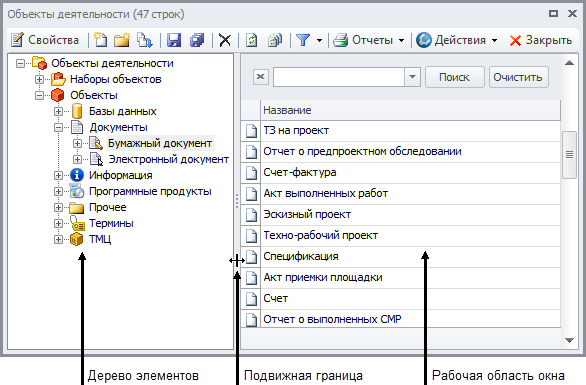Select the Счет row
Screen dimensions: 586x385
(401, 298)
